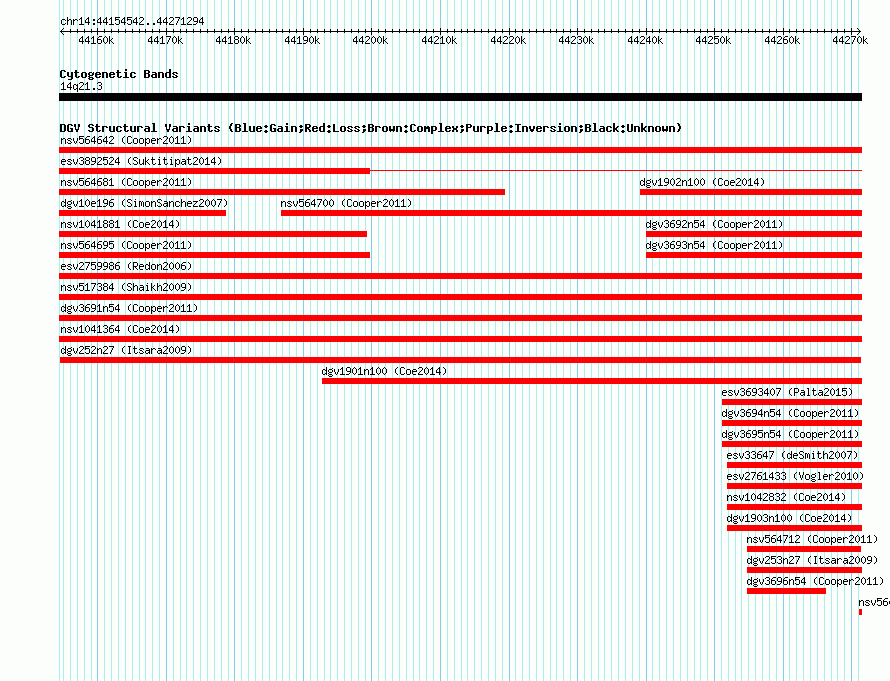Open the nsv564712 (Cooper2011) variant label
890x681 pixels.
[x=812, y=539]
